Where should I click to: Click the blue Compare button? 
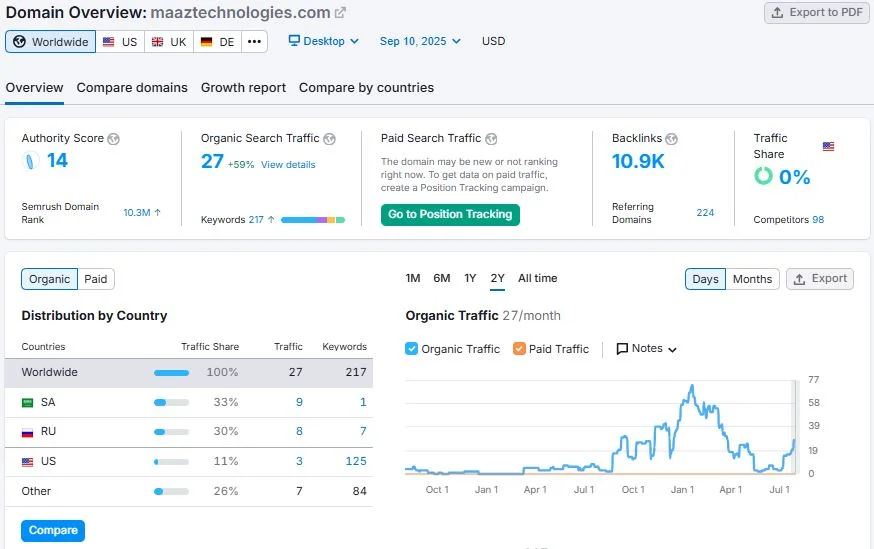point(53,531)
